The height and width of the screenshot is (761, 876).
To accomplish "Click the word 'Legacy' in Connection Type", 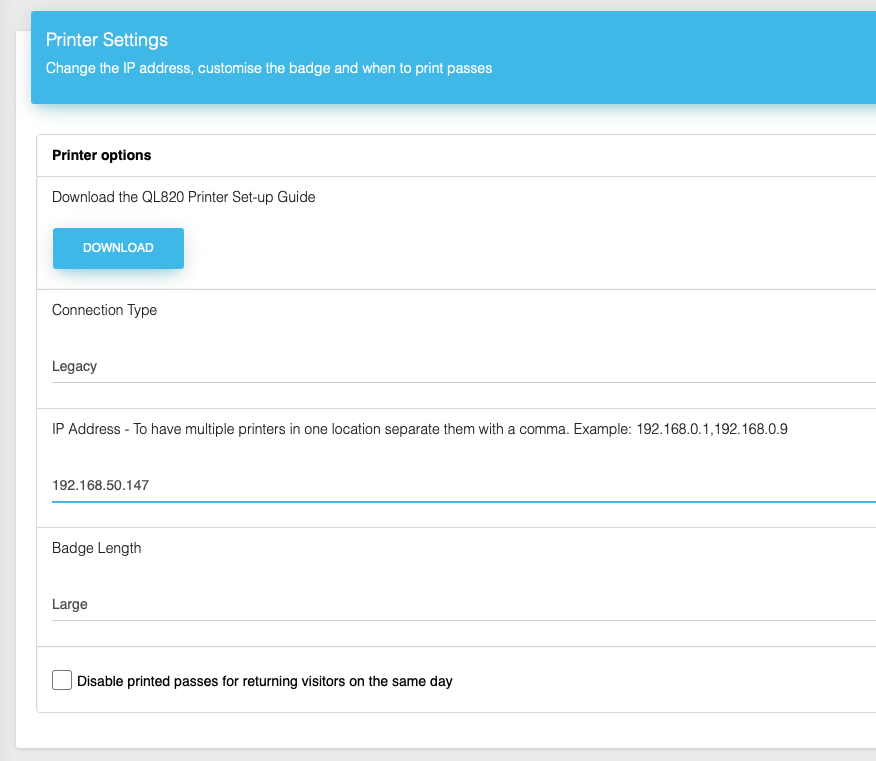I will point(74,367).
